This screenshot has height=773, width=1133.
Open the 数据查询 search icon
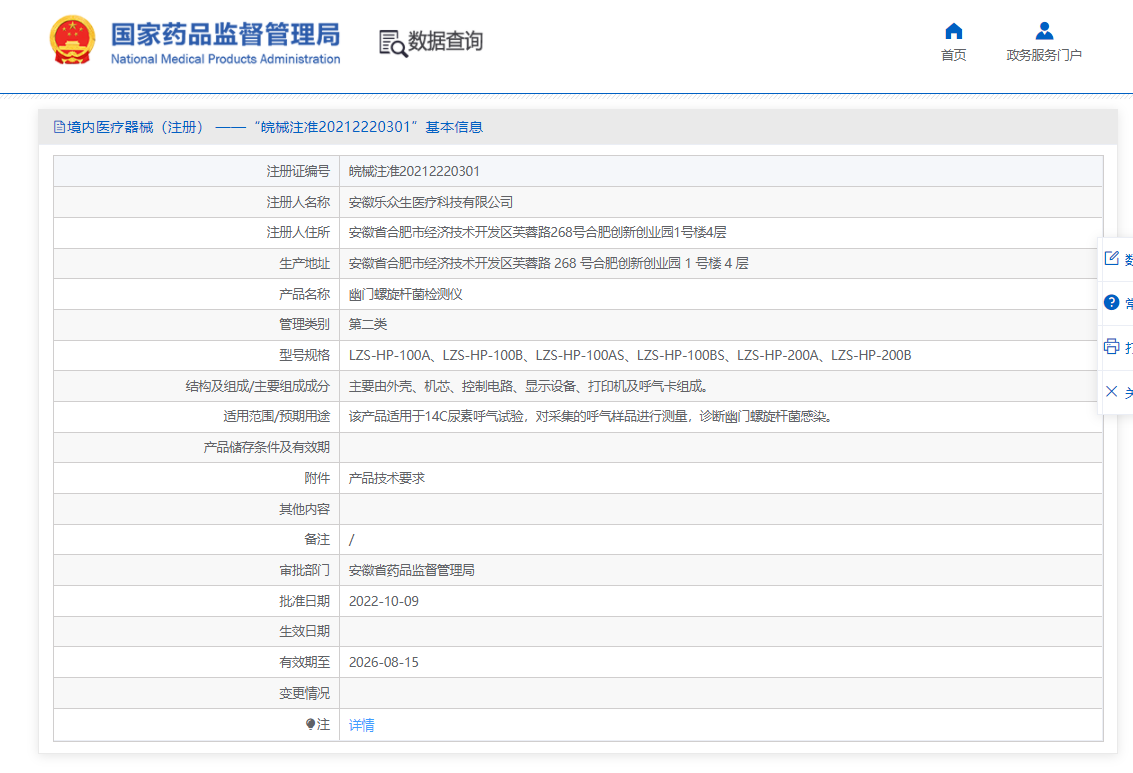(393, 43)
